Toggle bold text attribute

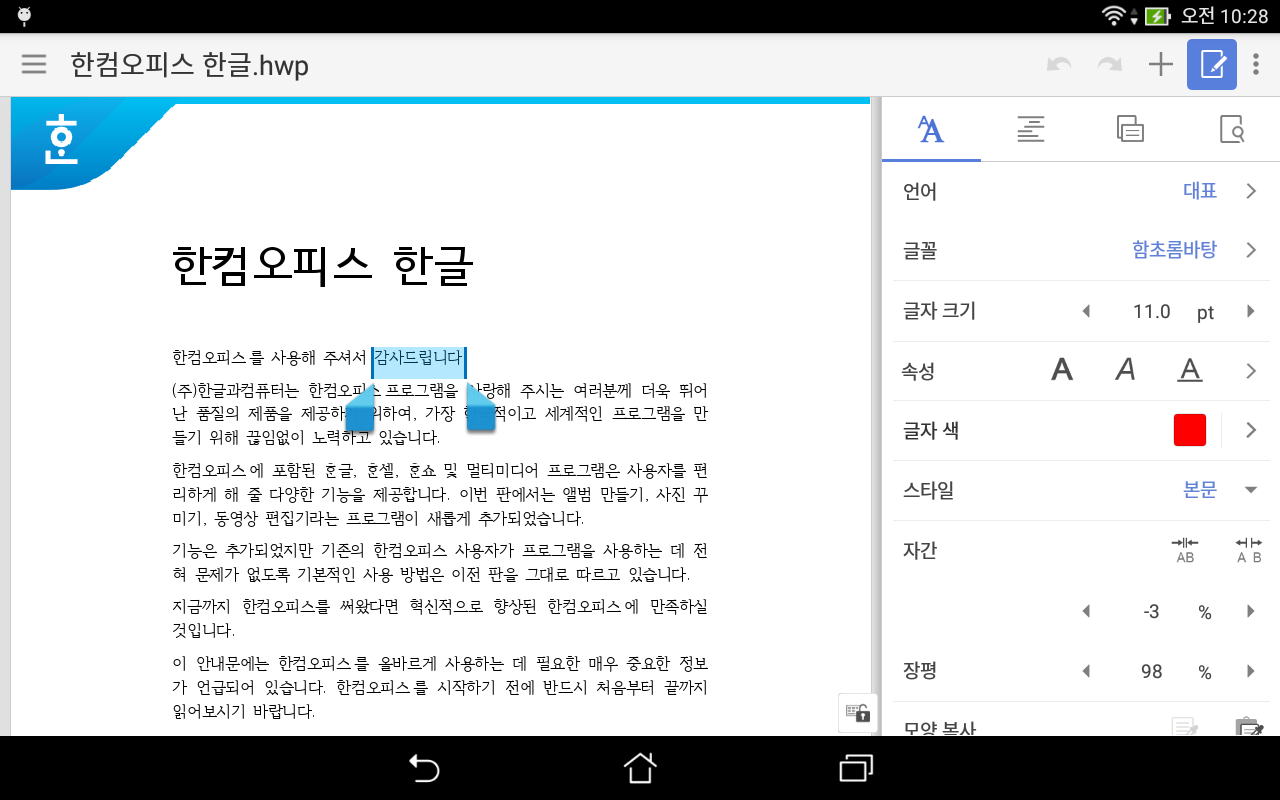click(x=1062, y=371)
